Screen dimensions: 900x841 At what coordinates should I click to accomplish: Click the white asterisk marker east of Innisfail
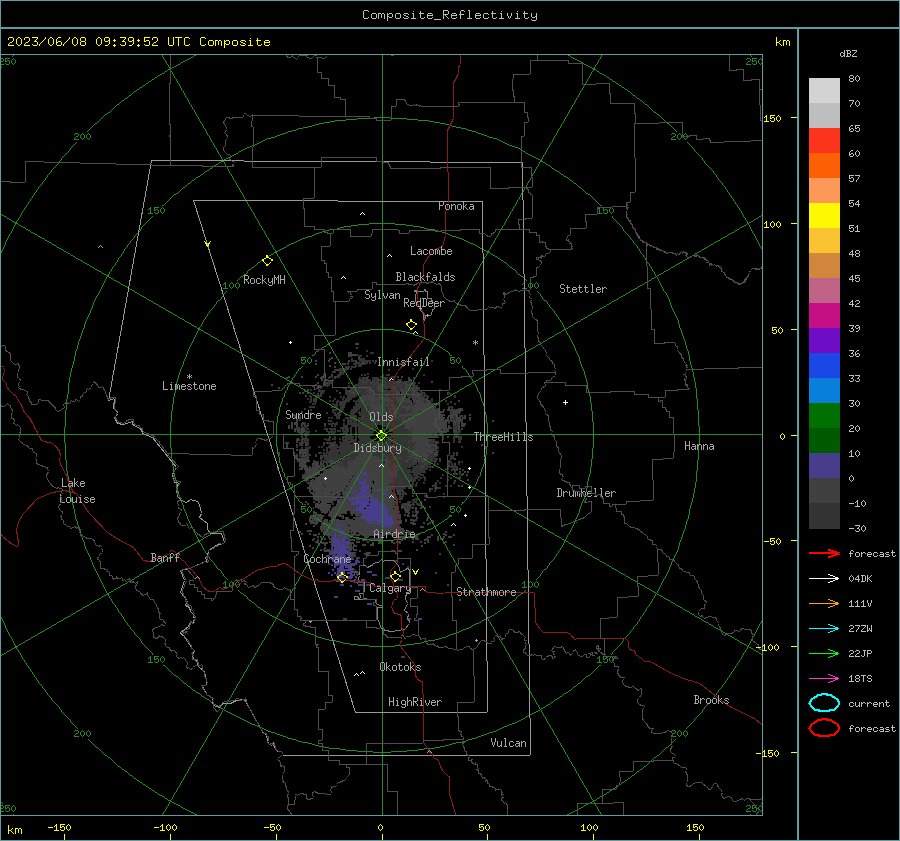pyautogui.click(x=475, y=343)
